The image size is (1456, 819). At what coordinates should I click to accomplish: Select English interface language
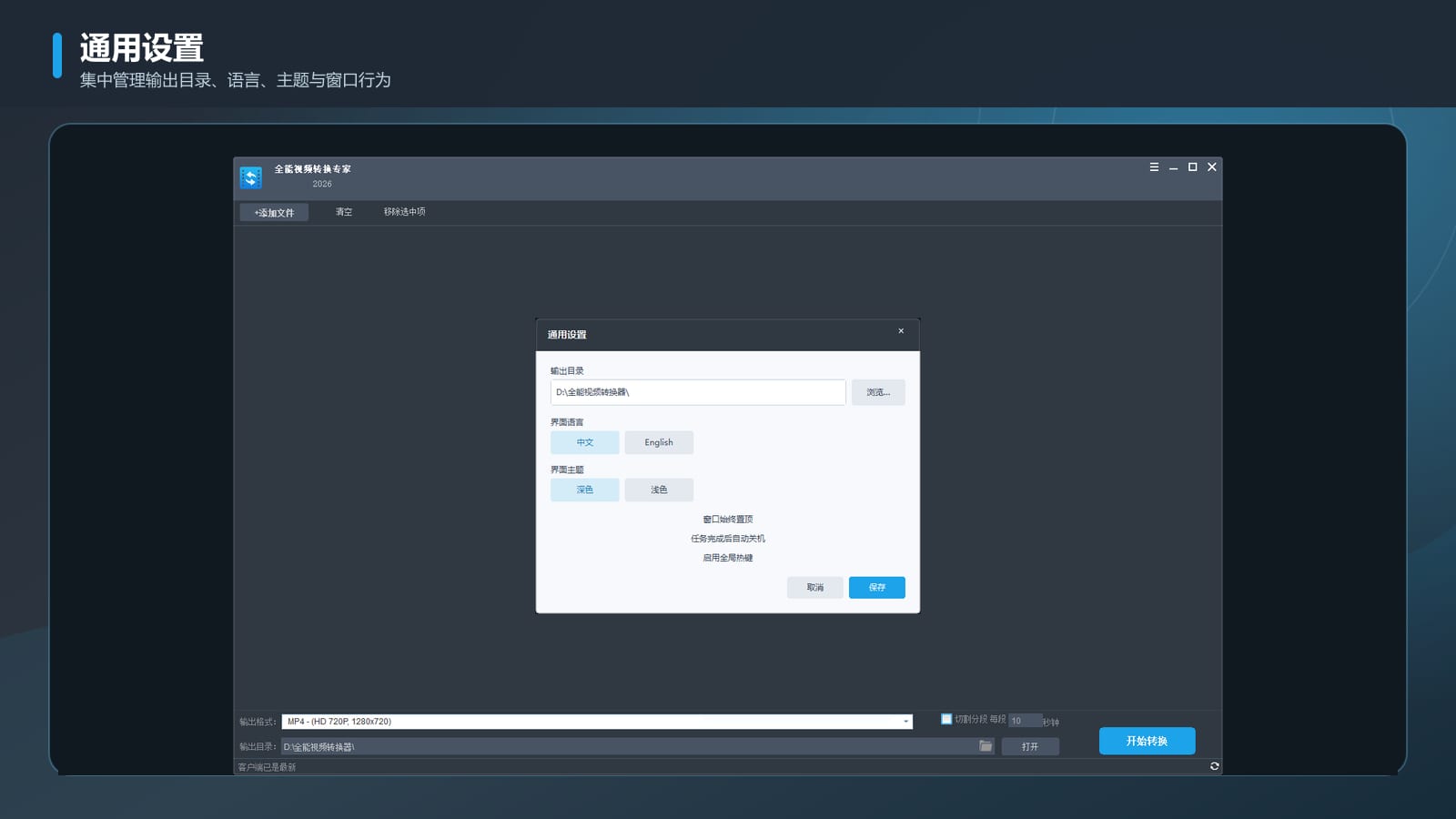pyautogui.click(x=659, y=442)
